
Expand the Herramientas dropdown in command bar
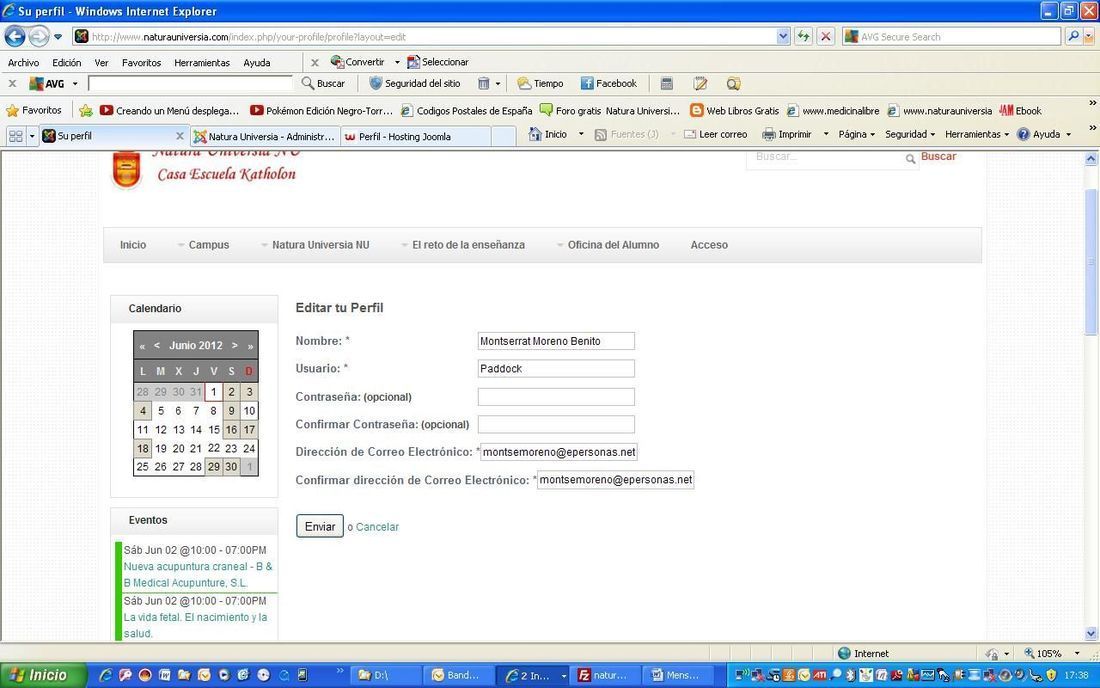click(x=977, y=134)
